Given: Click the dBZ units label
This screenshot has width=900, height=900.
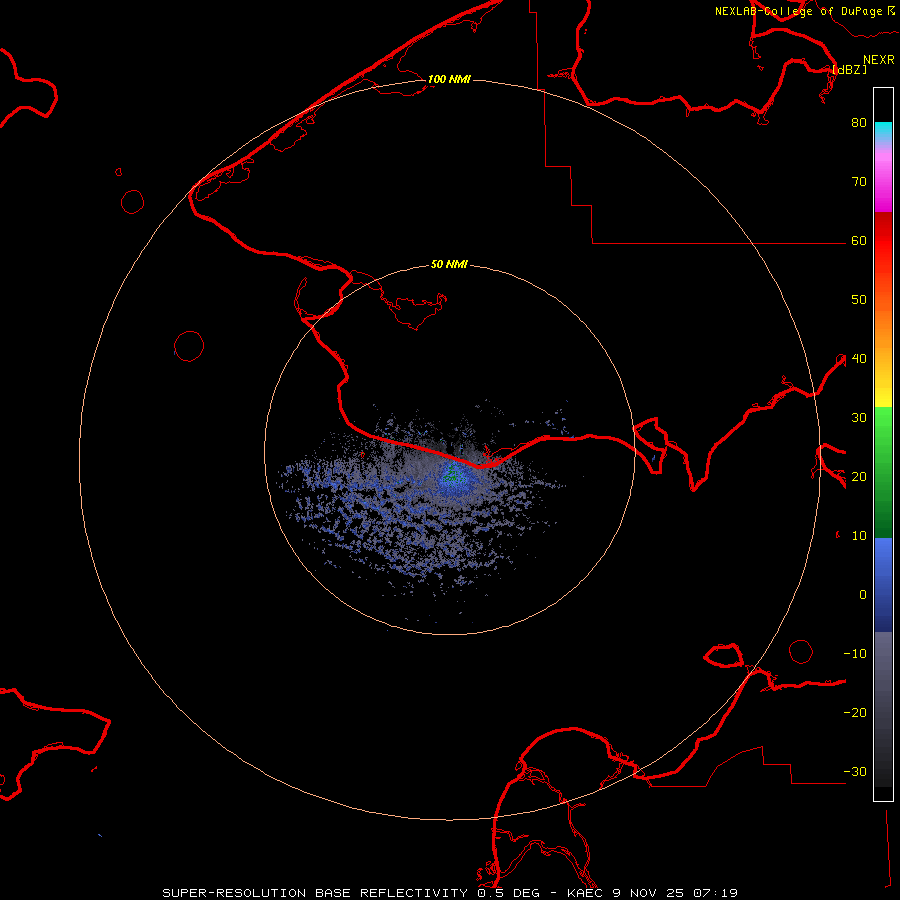Looking at the screenshot, I should [849, 70].
